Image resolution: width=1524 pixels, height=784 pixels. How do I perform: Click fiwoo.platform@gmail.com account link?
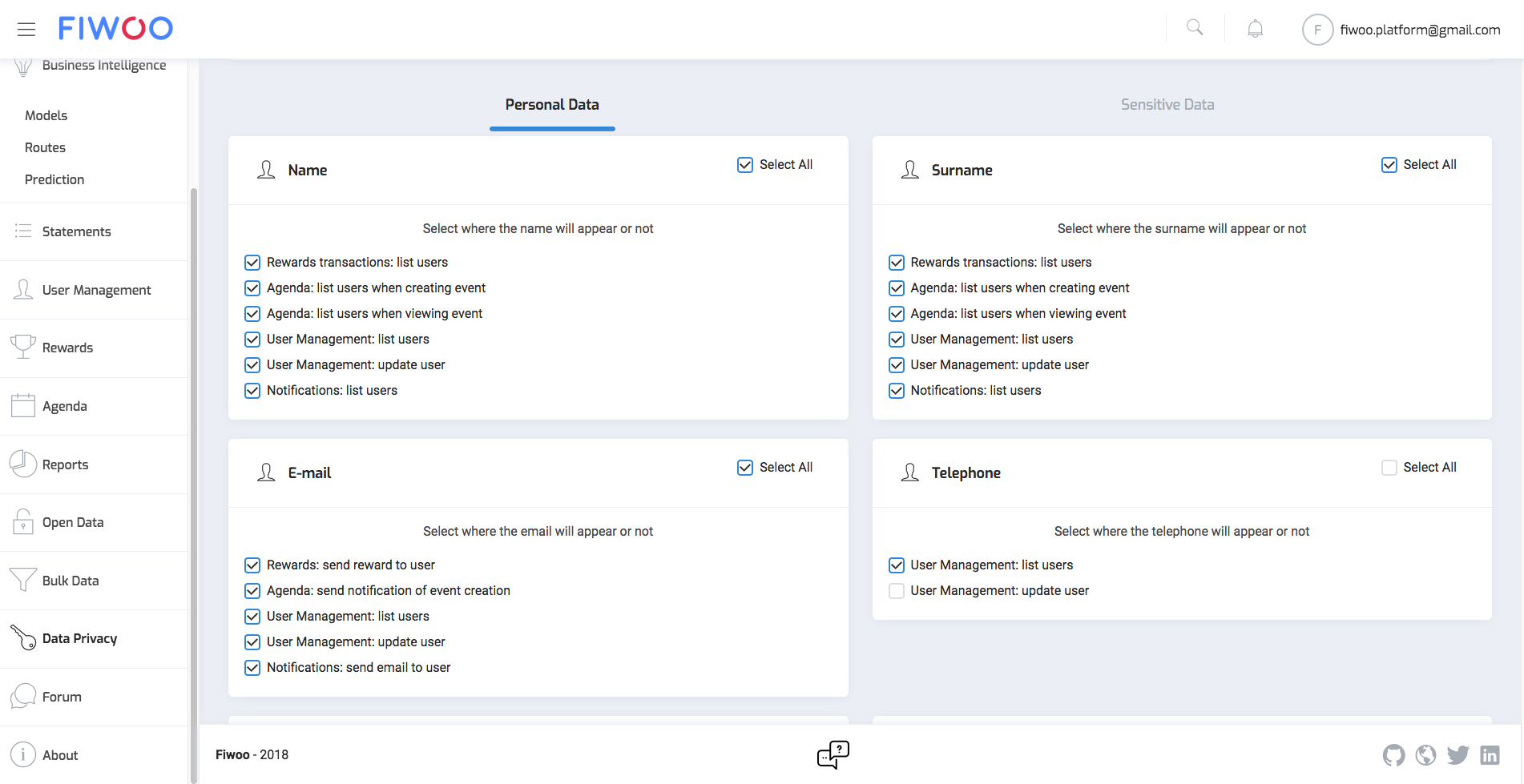pos(1420,30)
